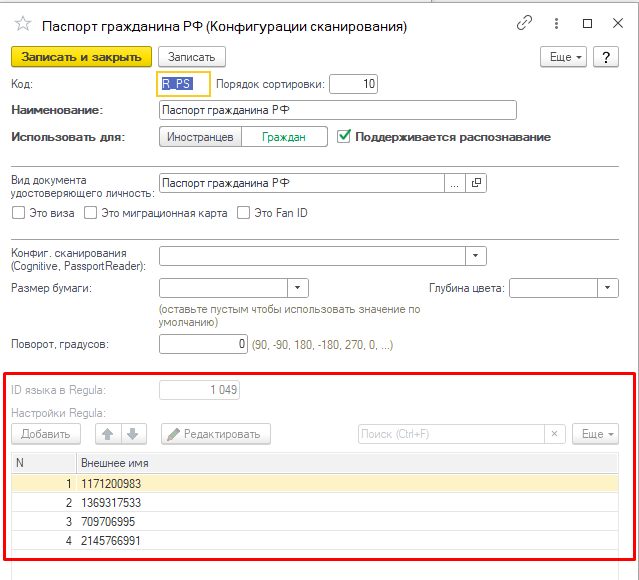639x580 pixels.
Task: Expand the 'Глубина цвета' dropdown
Action: point(608,288)
